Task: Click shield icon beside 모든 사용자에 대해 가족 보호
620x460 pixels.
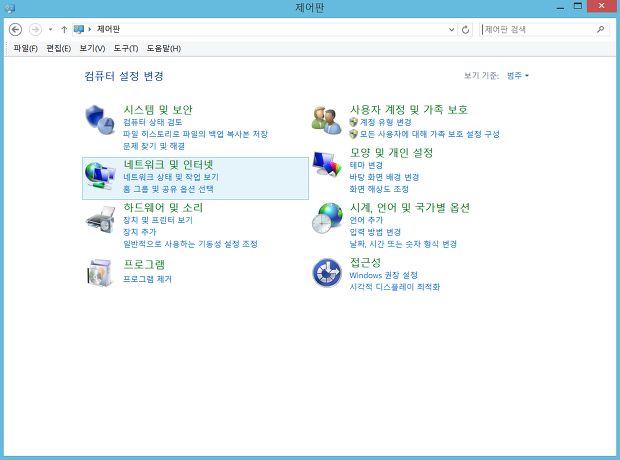Action: 353,134
